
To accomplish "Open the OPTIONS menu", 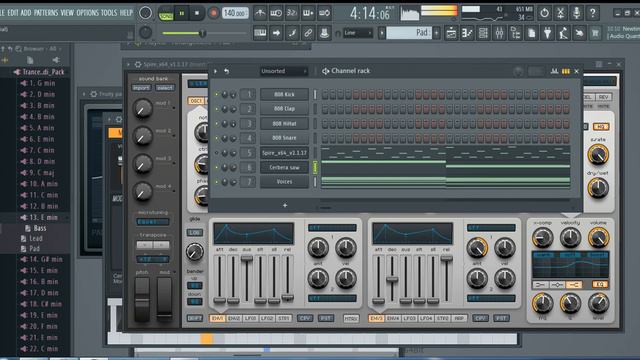I will click(88, 13).
